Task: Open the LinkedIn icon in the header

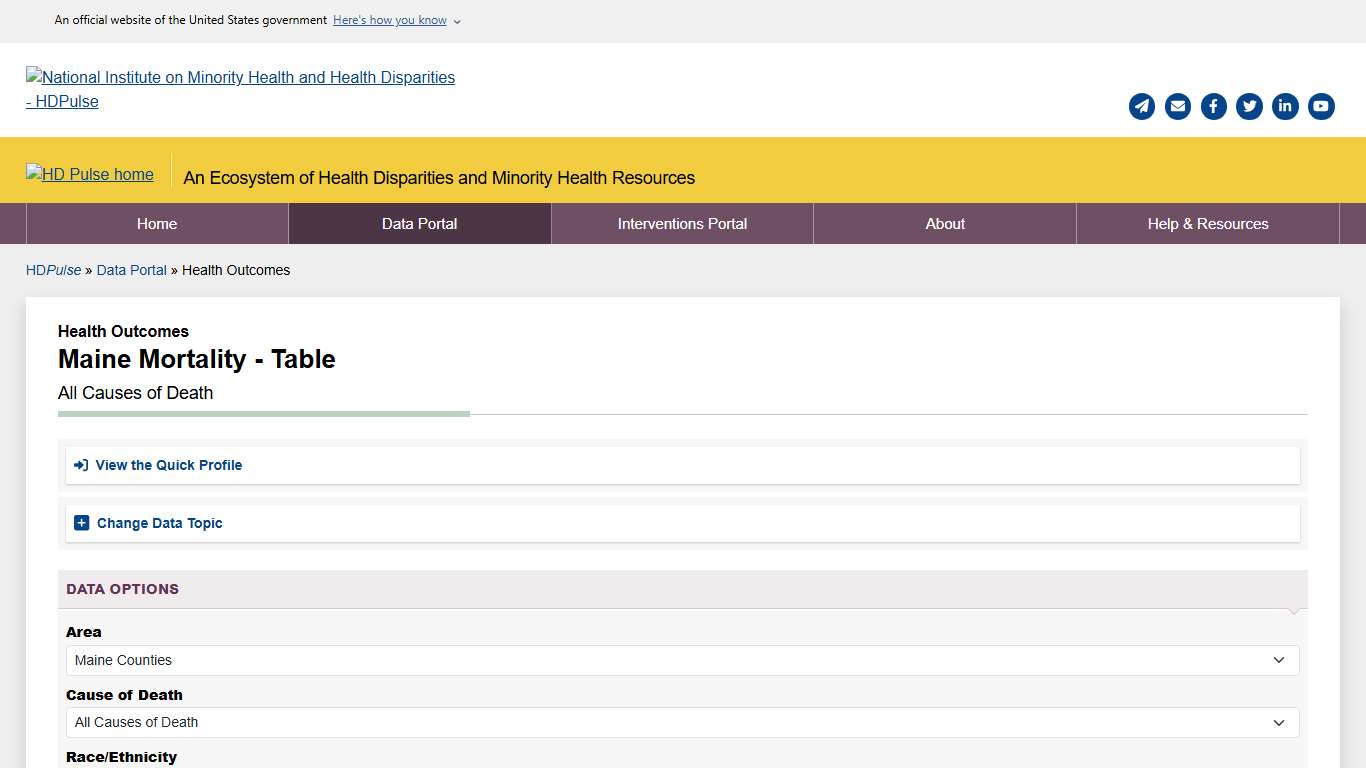Action: coord(1285,106)
